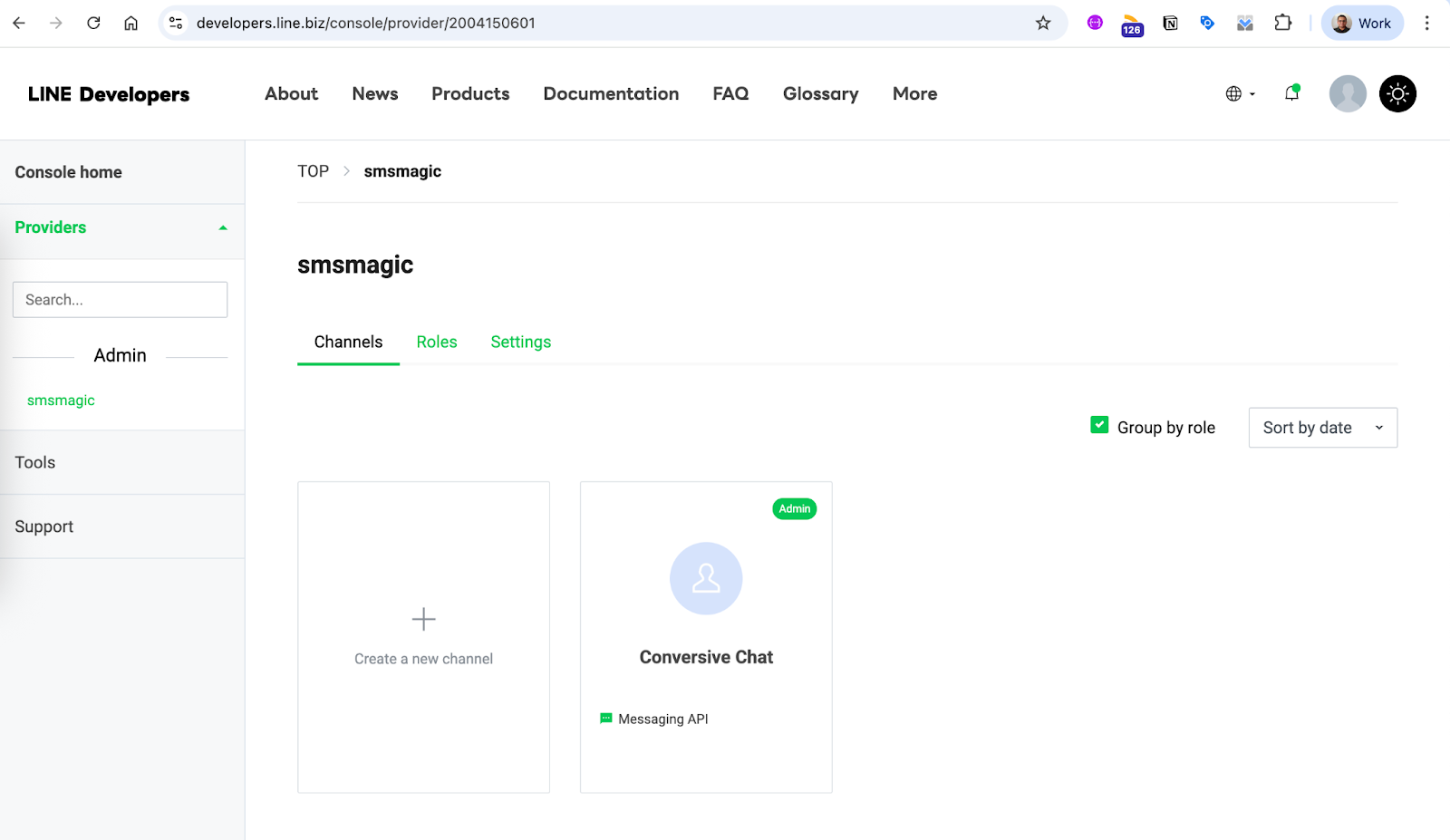Click the TOP breadcrumb link
Viewport: 1450px width, 840px height.
click(313, 171)
